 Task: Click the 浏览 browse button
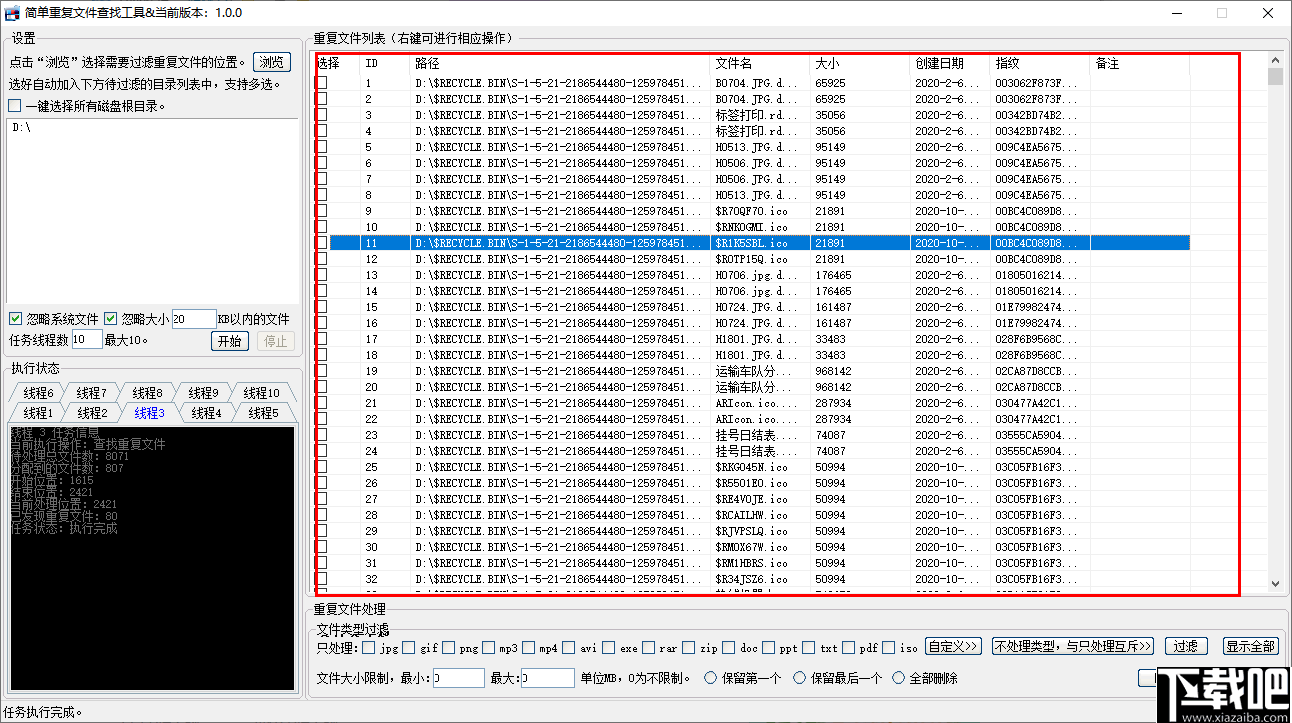coord(272,62)
